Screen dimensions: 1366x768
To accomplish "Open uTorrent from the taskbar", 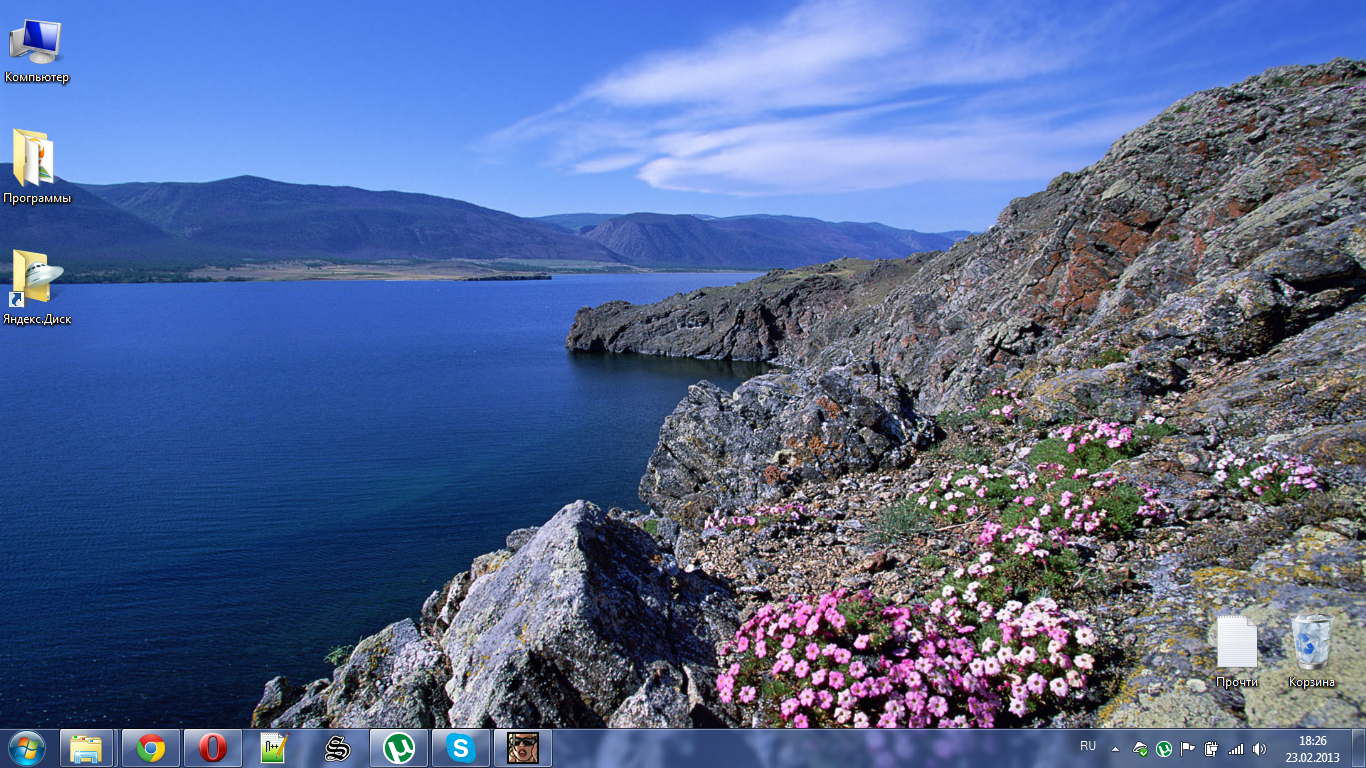I will 399,748.
